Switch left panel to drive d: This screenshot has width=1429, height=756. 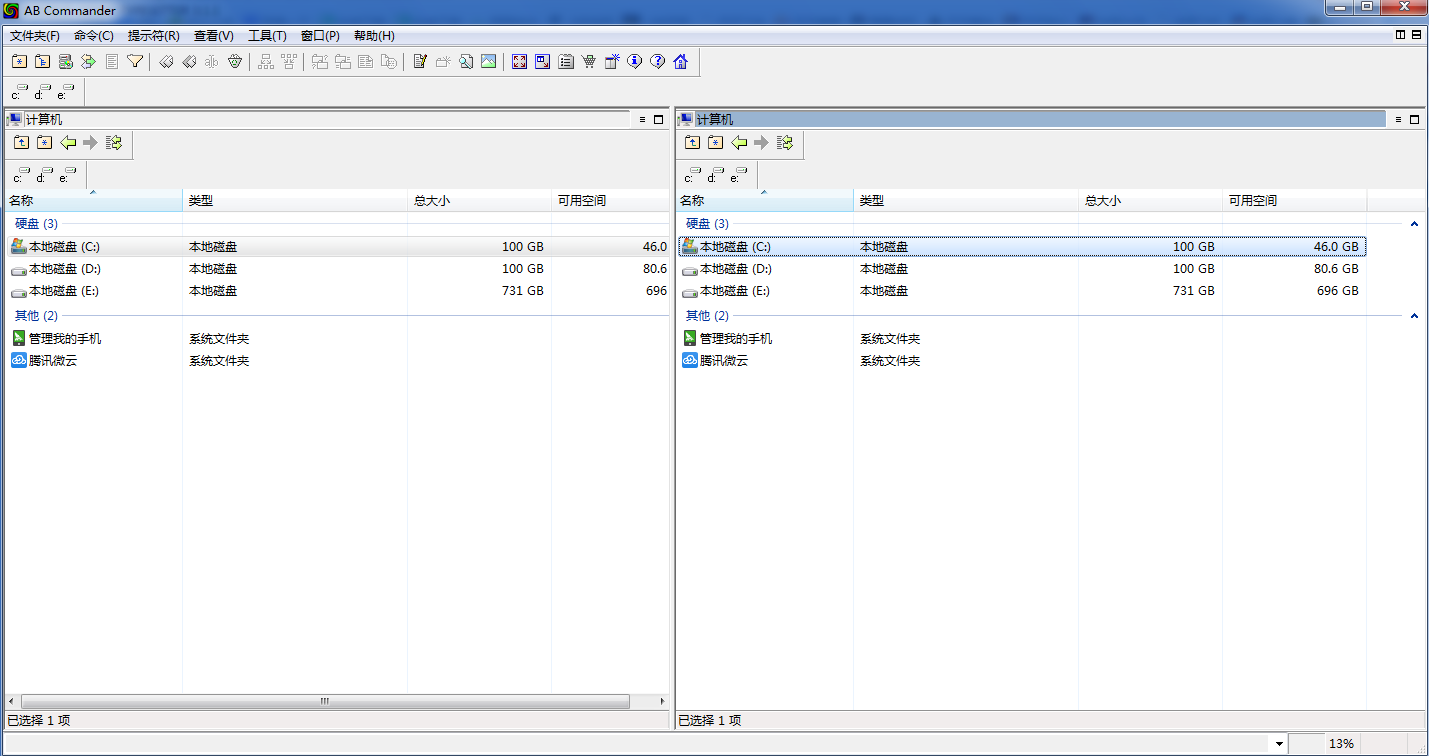pyautogui.click(x=45, y=175)
